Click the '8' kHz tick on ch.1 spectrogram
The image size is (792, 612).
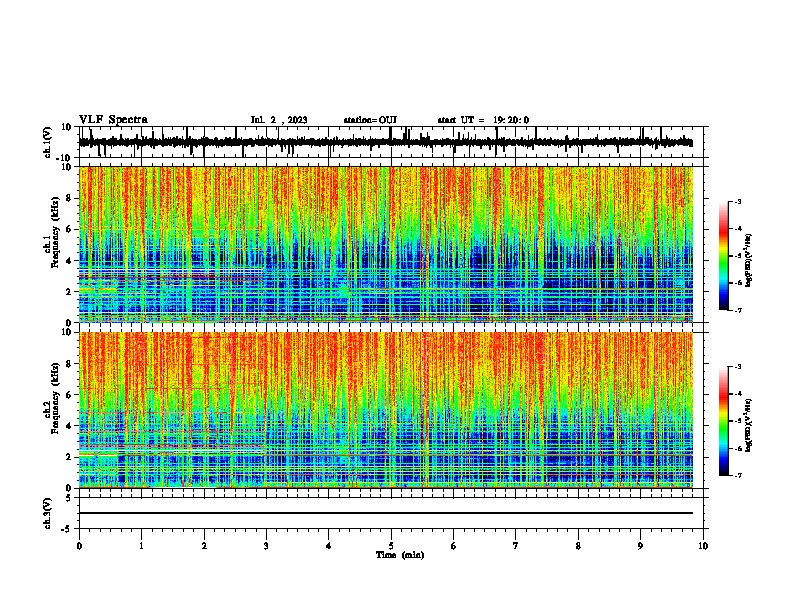[x=70, y=198]
